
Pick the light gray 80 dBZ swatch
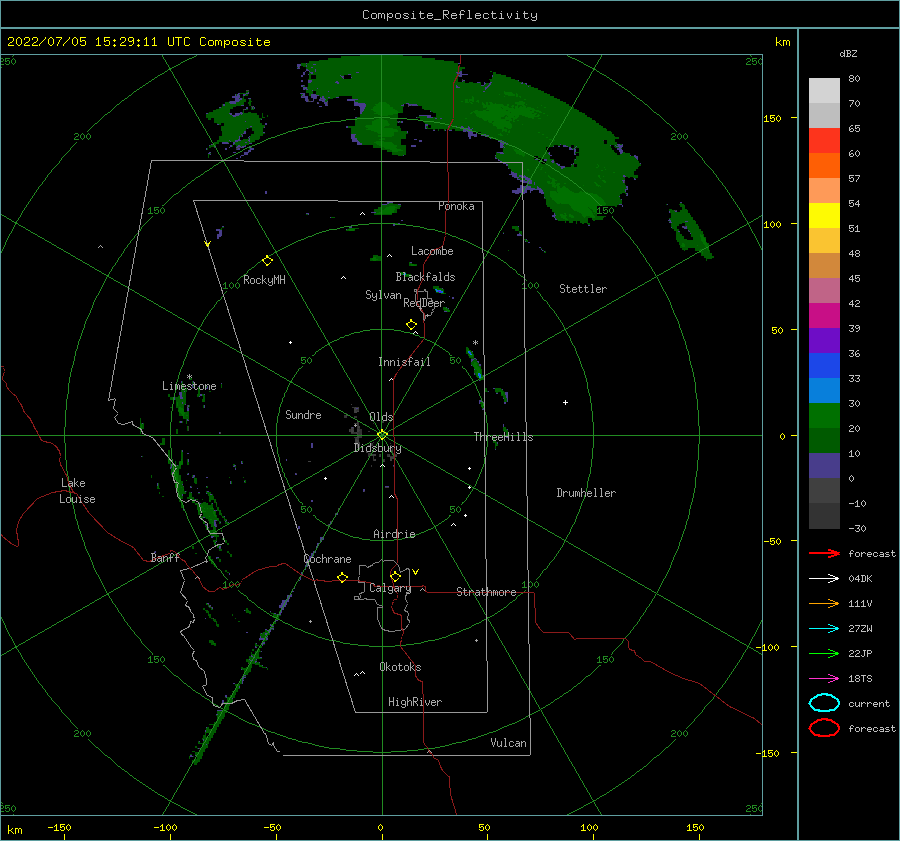[x=824, y=90]
